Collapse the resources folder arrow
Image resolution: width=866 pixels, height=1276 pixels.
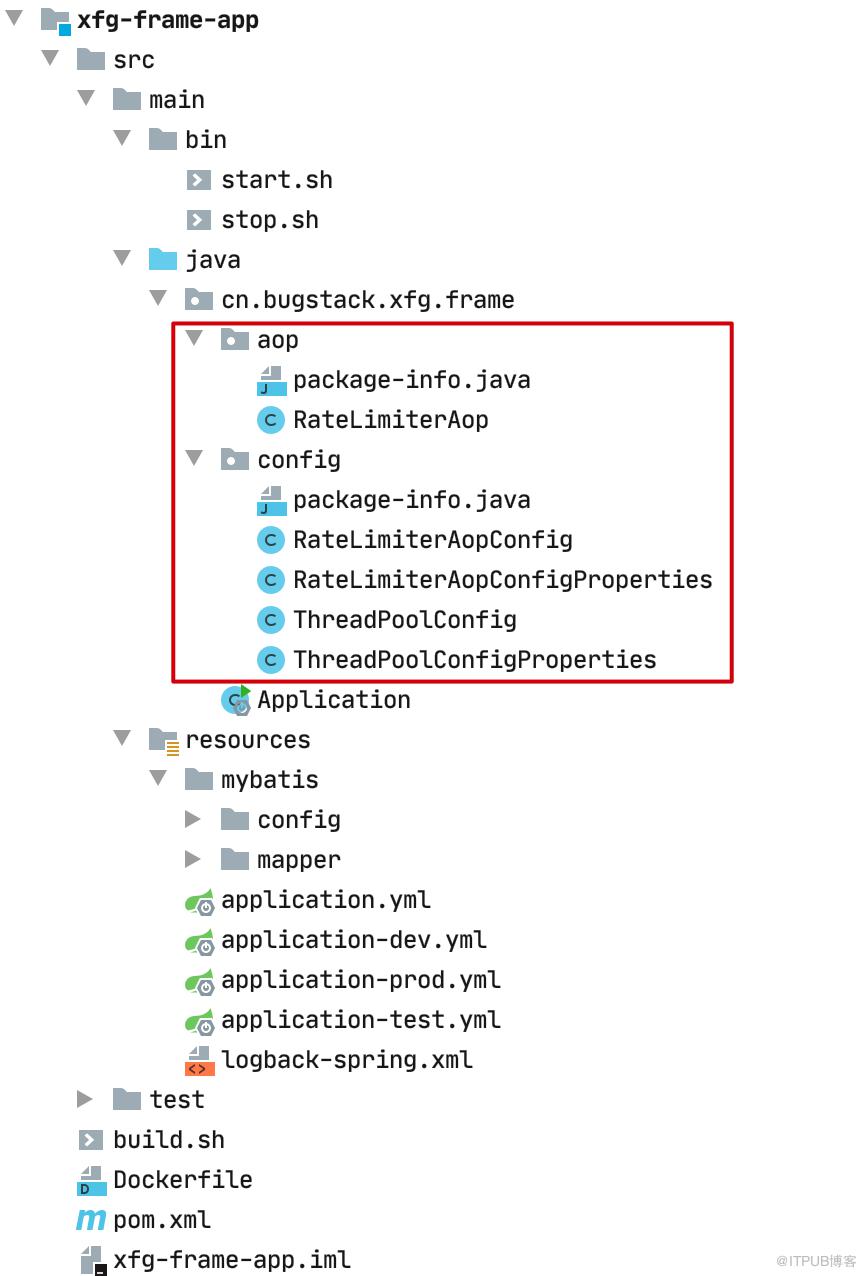pos(122,739)
